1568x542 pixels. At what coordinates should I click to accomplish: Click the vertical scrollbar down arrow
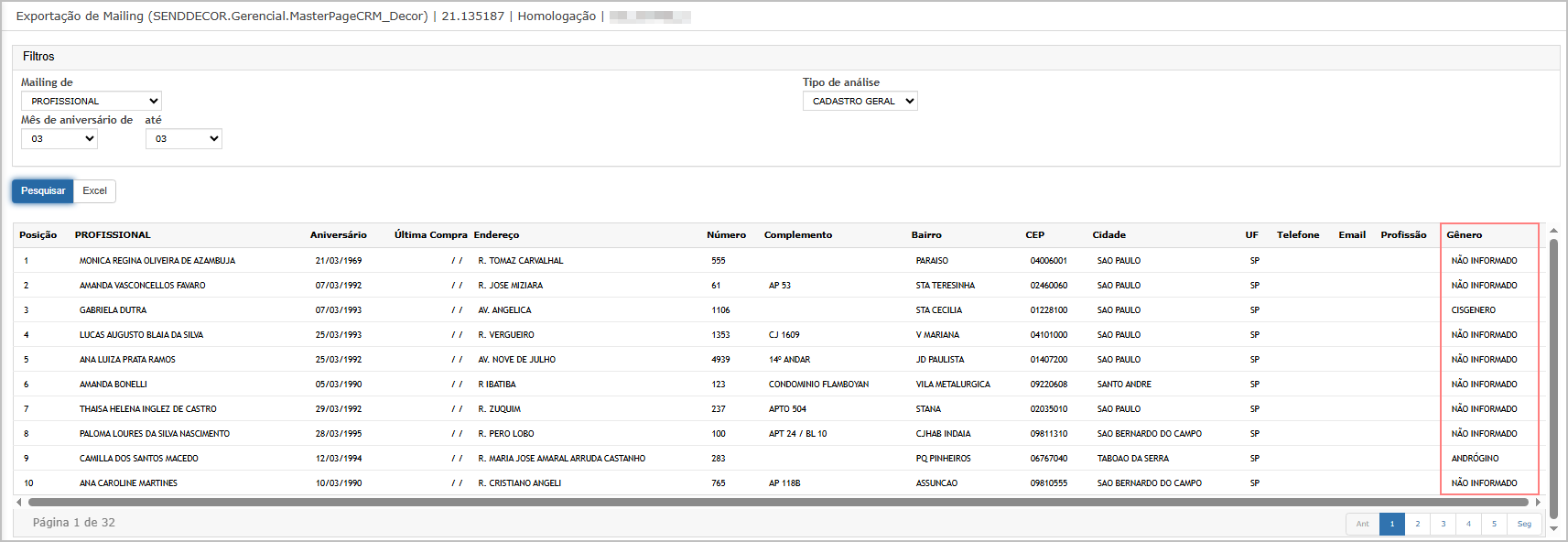pos(1553,528)
